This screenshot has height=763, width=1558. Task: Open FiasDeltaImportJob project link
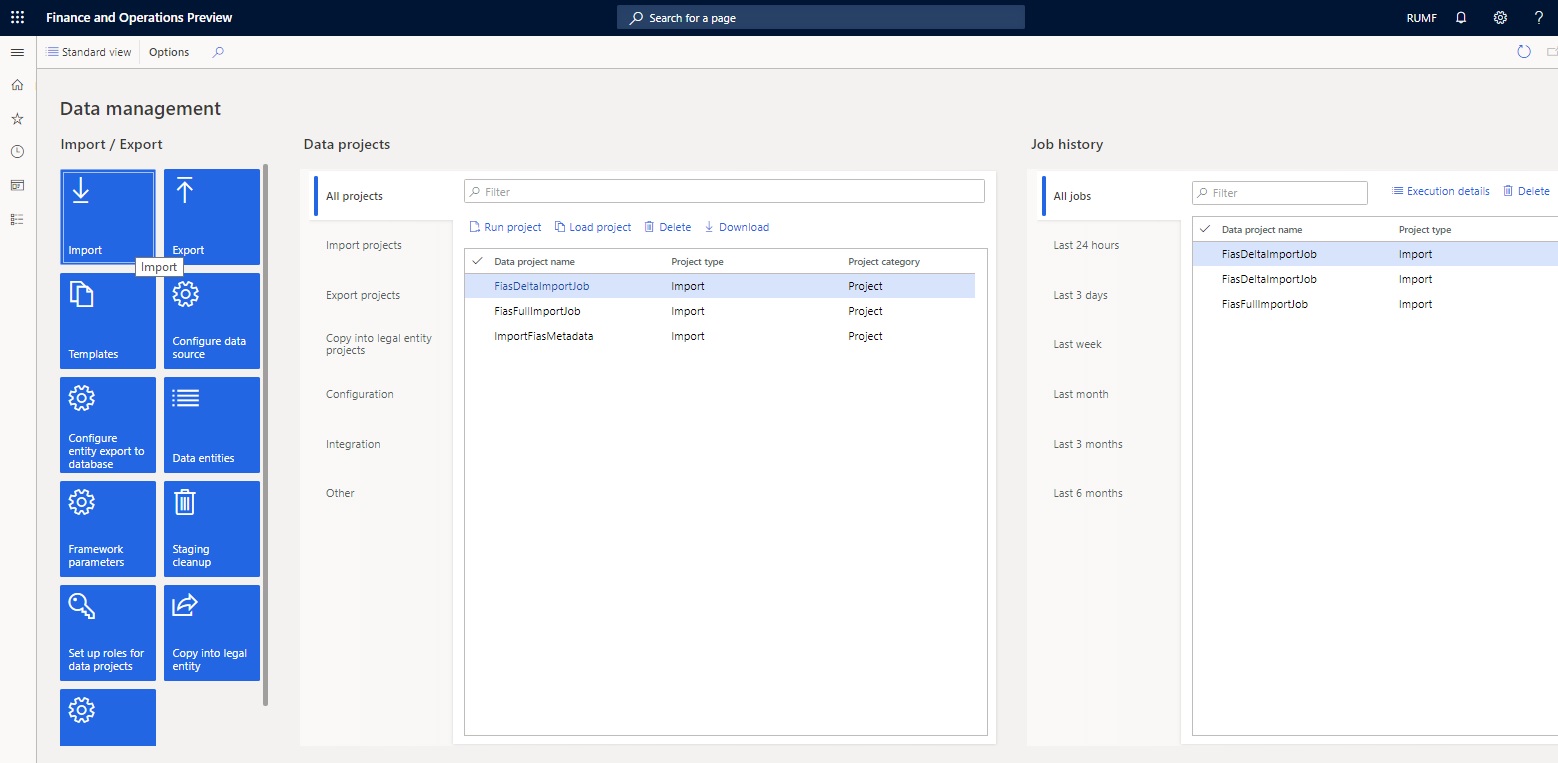[541, 286]
